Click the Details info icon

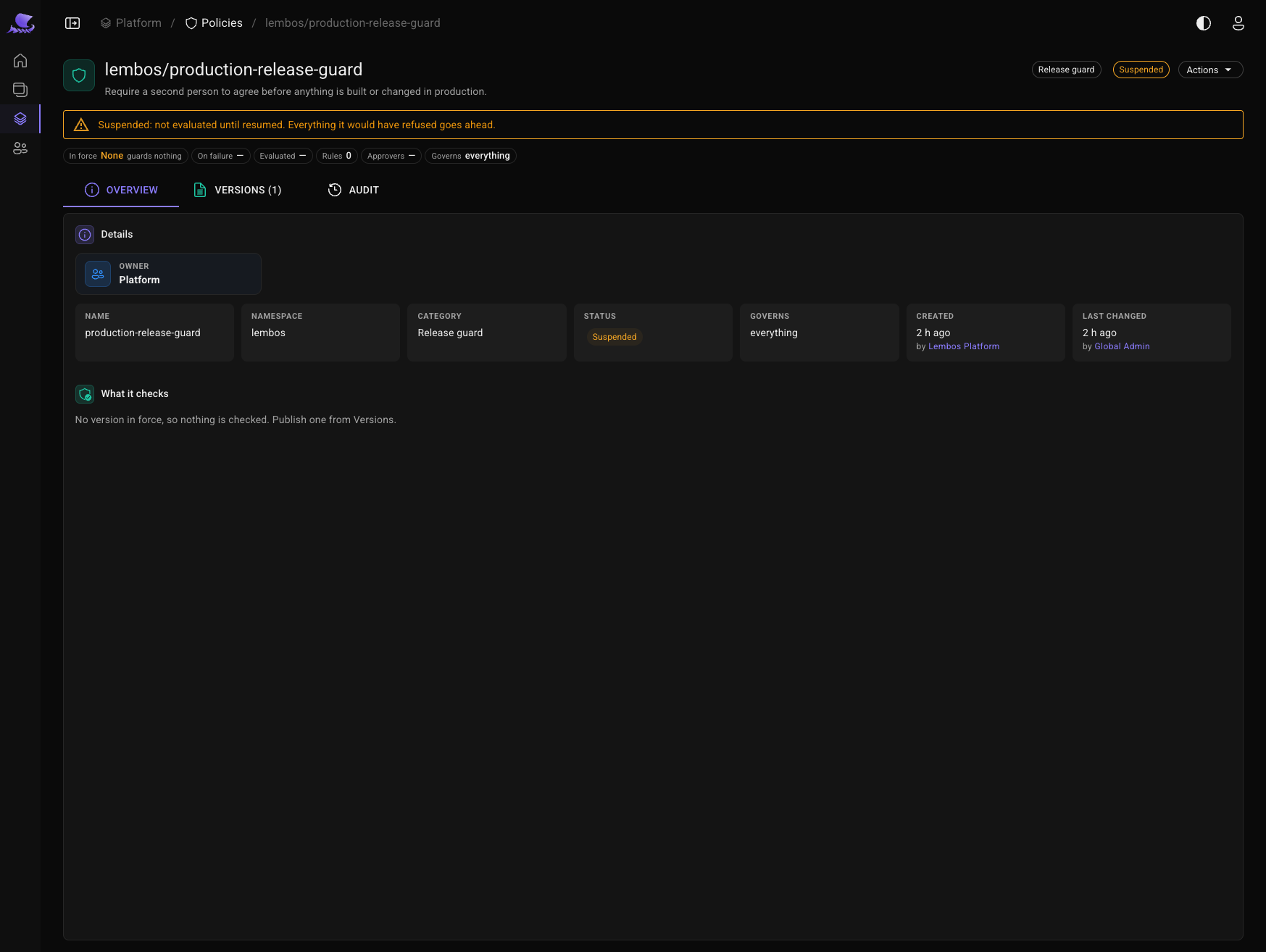click(x=85, y=235)
